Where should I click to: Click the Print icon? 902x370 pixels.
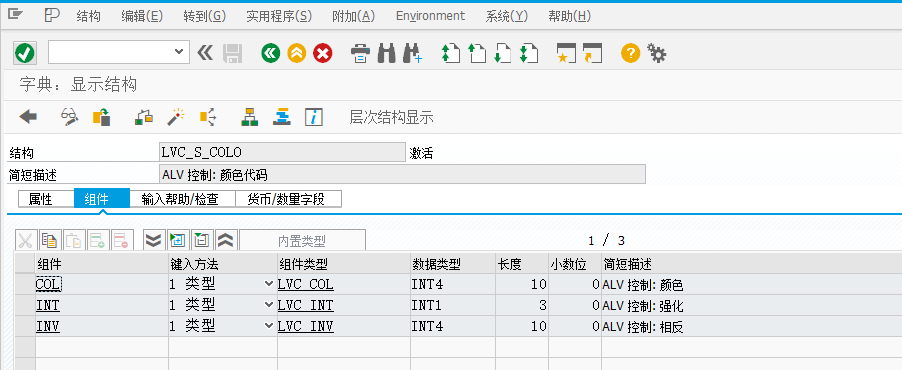(360, 54)
